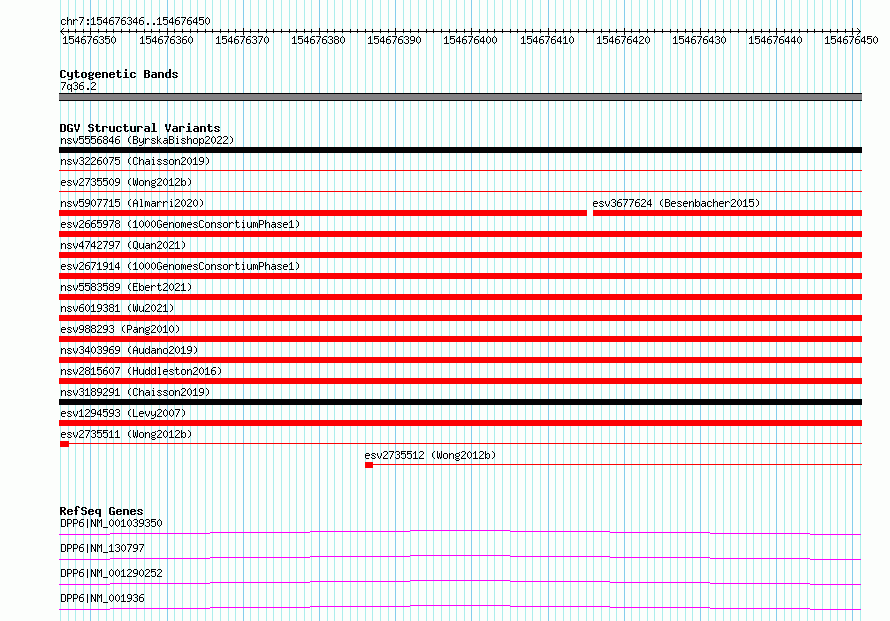Click ruler position 154676430
The image size is (890, 621).
699,40
